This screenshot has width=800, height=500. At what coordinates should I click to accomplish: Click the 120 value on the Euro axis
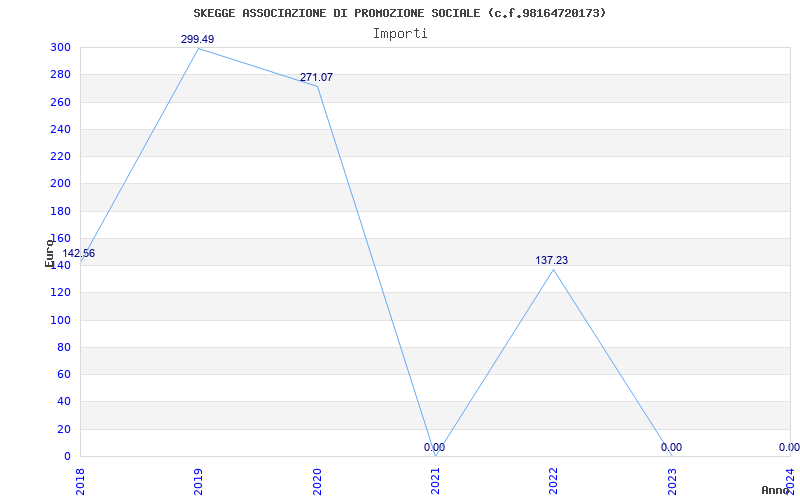pyautogui.click(x=60, y=292)
